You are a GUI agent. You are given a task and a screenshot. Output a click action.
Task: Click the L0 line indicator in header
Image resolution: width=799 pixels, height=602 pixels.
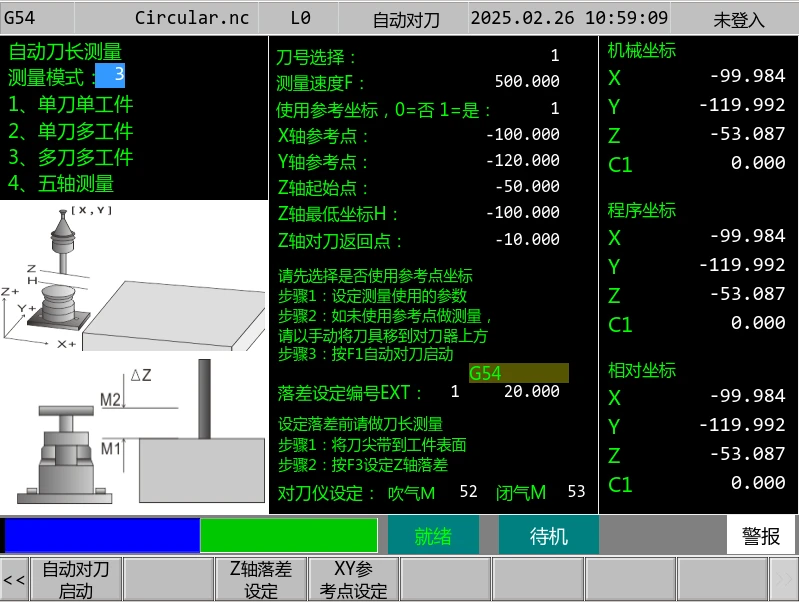pos(300,18)
